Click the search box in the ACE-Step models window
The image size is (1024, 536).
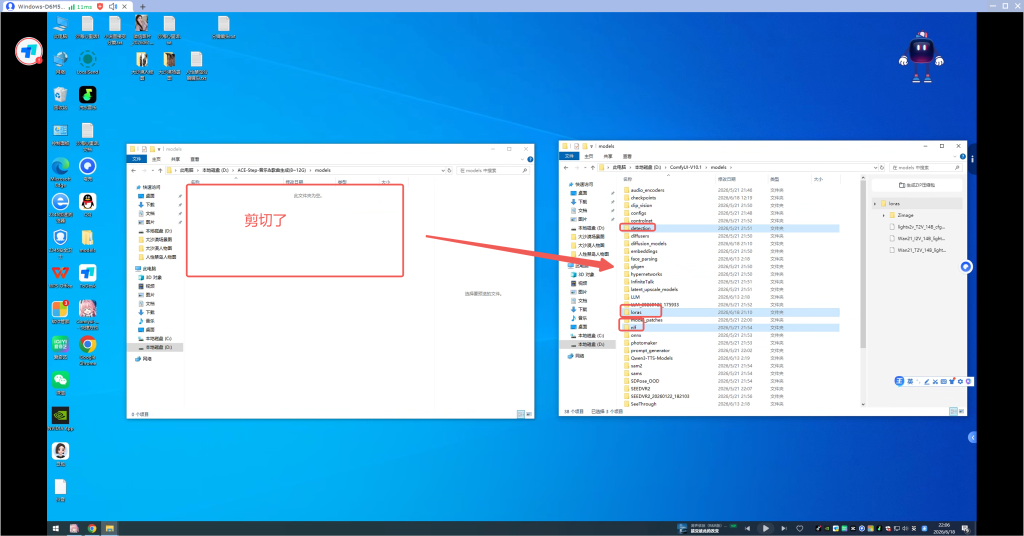click(x=493, y=170)
